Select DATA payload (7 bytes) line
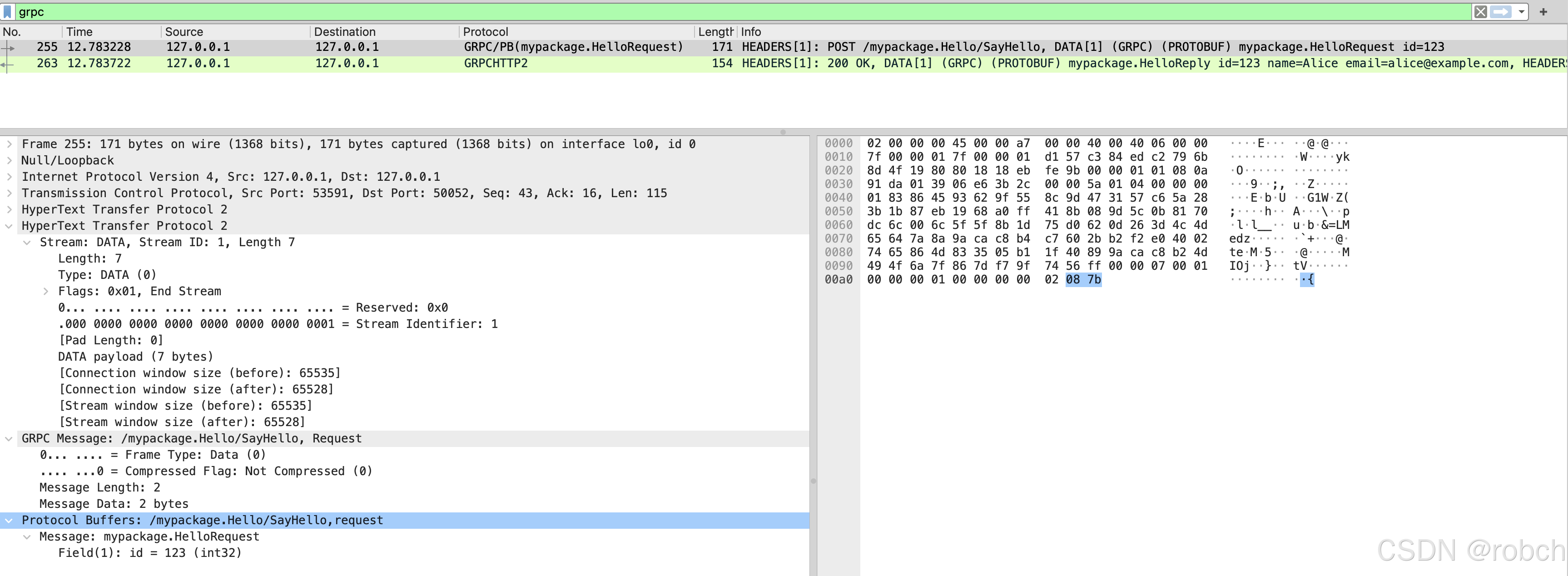Viewport: 1568px width, 576px height. click(x=136, y=357)
